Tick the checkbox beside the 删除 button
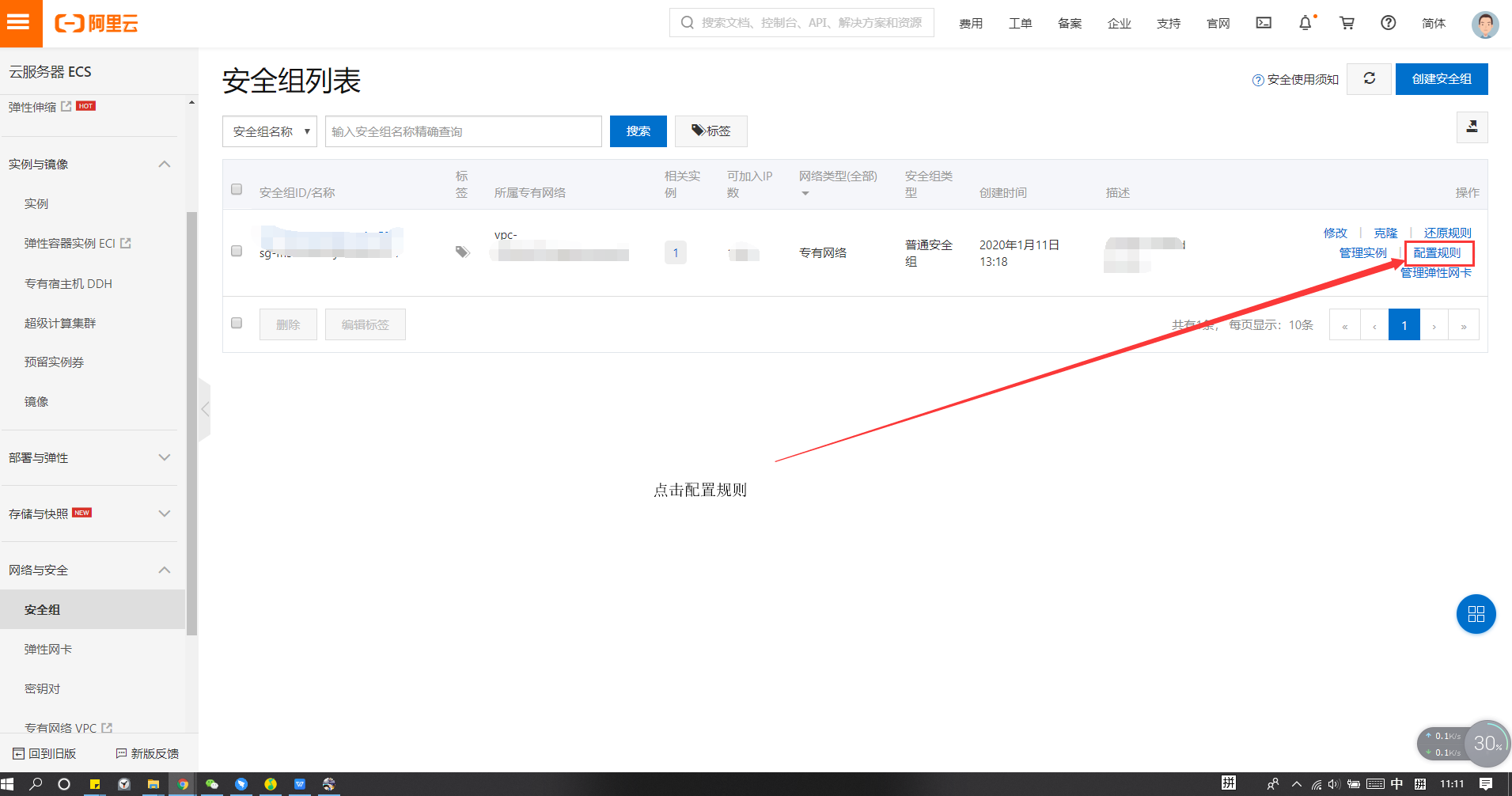Image resolution: width=1512 pixels, height=796 pixels. coord(236,323)
